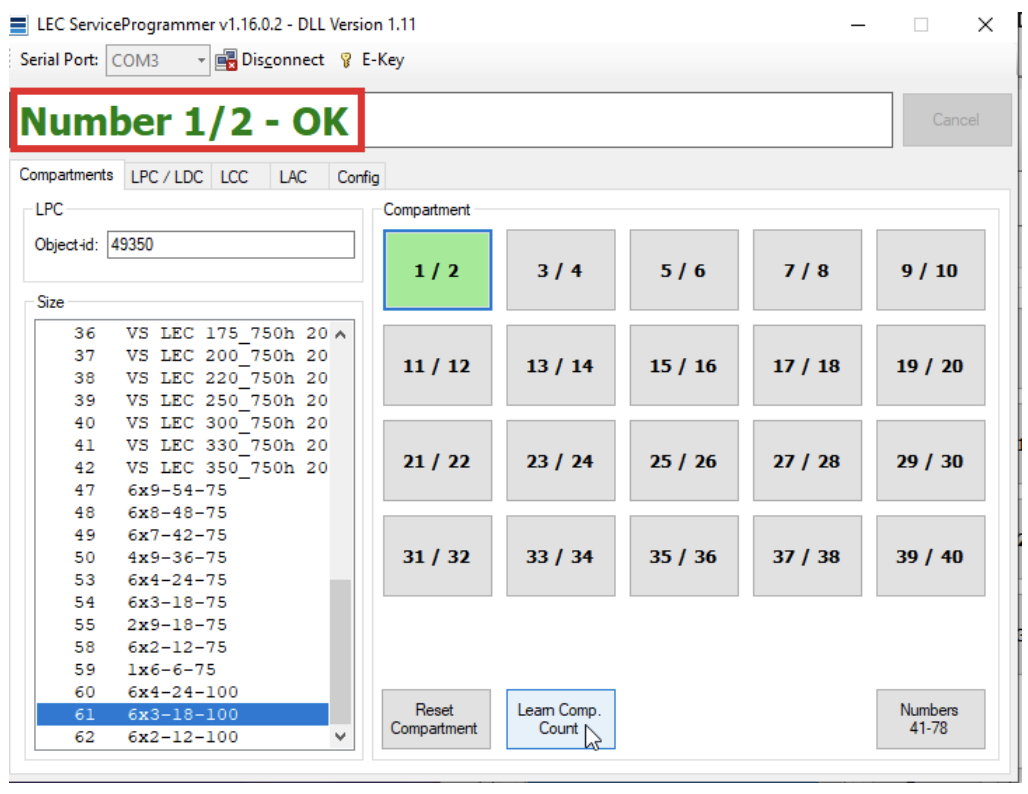The height and width of the screenshot is (794, 1028).
Task: Select size 58 6x2-12-75
Action: [x=183, y=647]
